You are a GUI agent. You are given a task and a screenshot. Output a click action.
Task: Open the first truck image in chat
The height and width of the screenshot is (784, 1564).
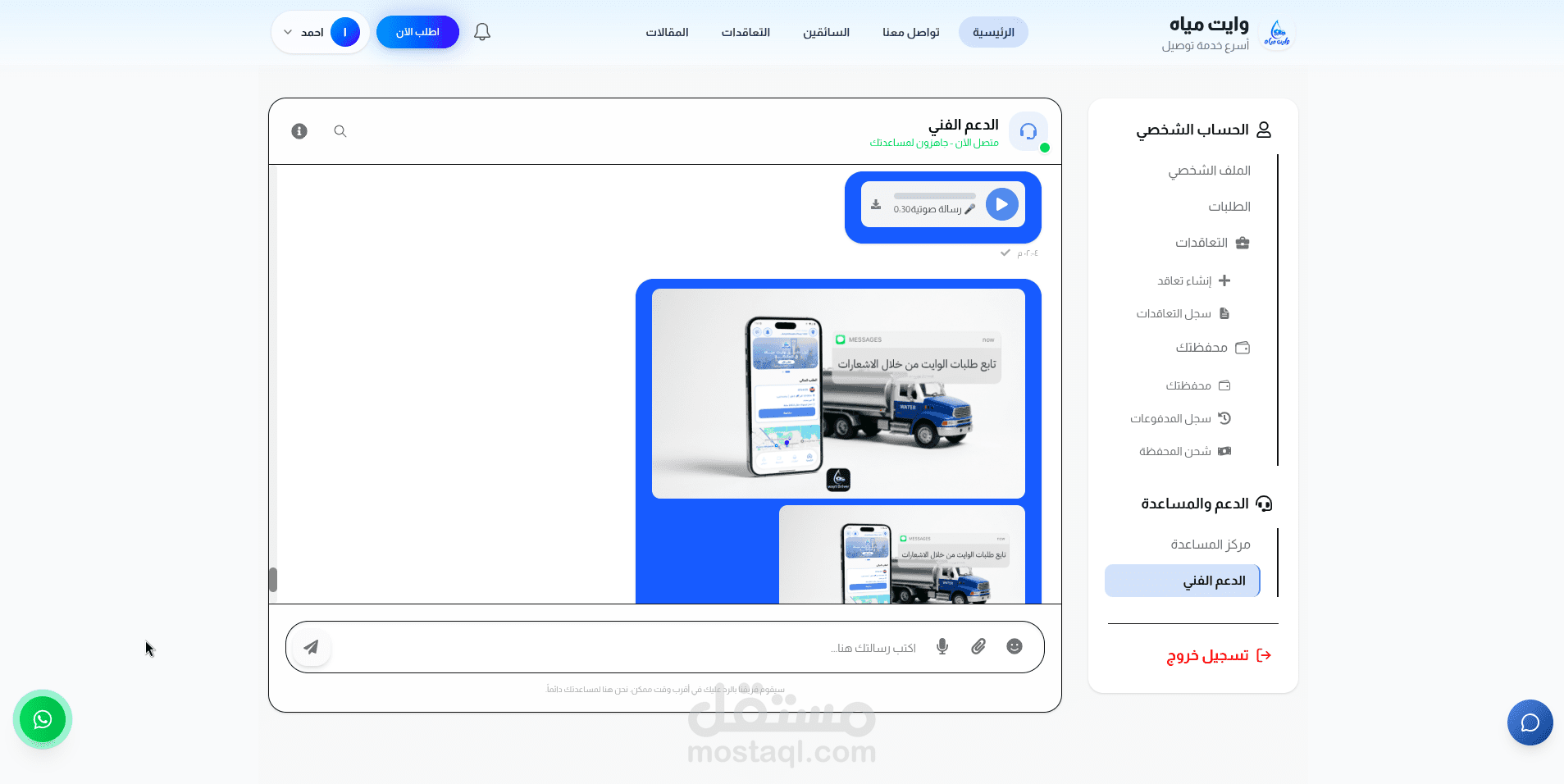point(838,394)
